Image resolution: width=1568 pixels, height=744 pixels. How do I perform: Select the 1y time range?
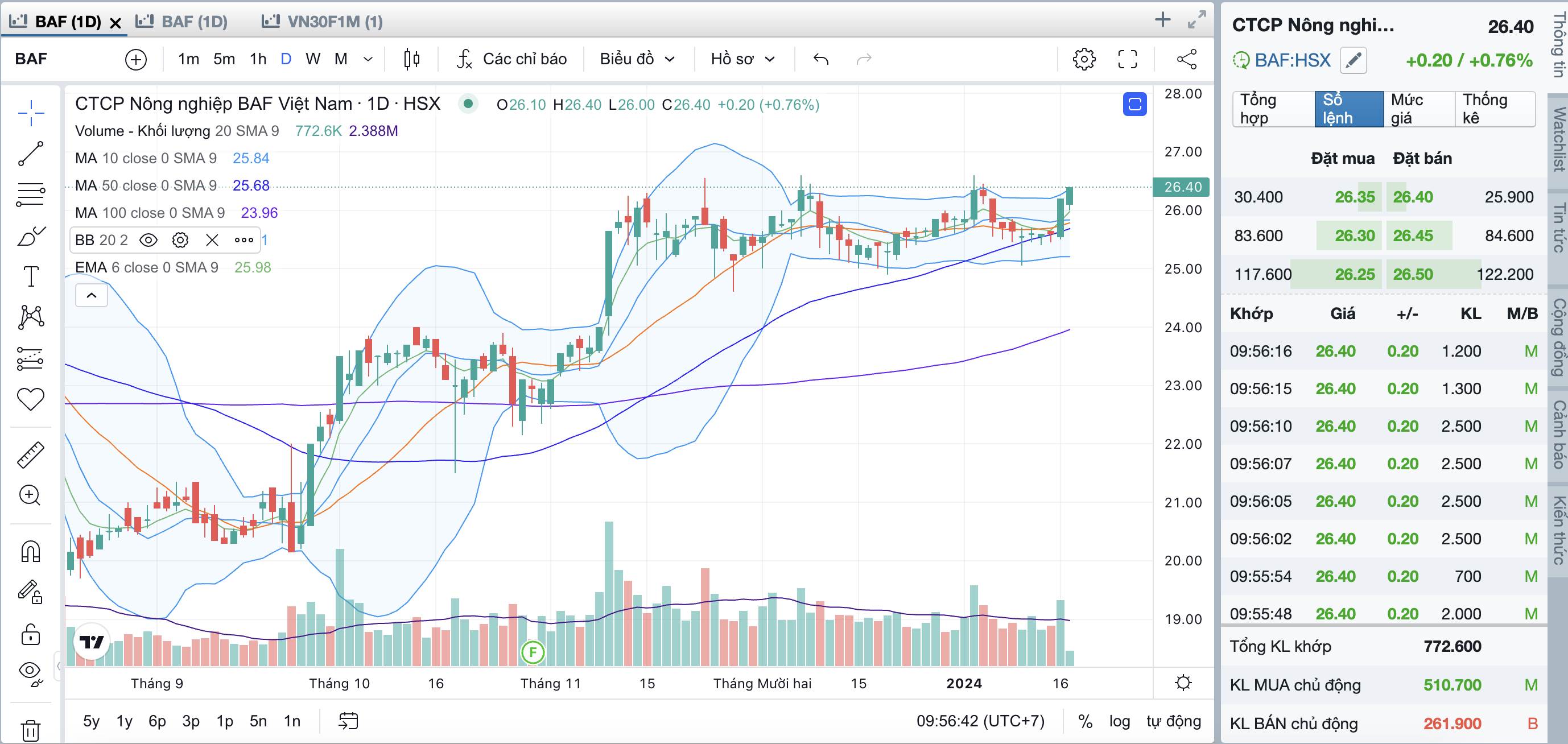124,721
